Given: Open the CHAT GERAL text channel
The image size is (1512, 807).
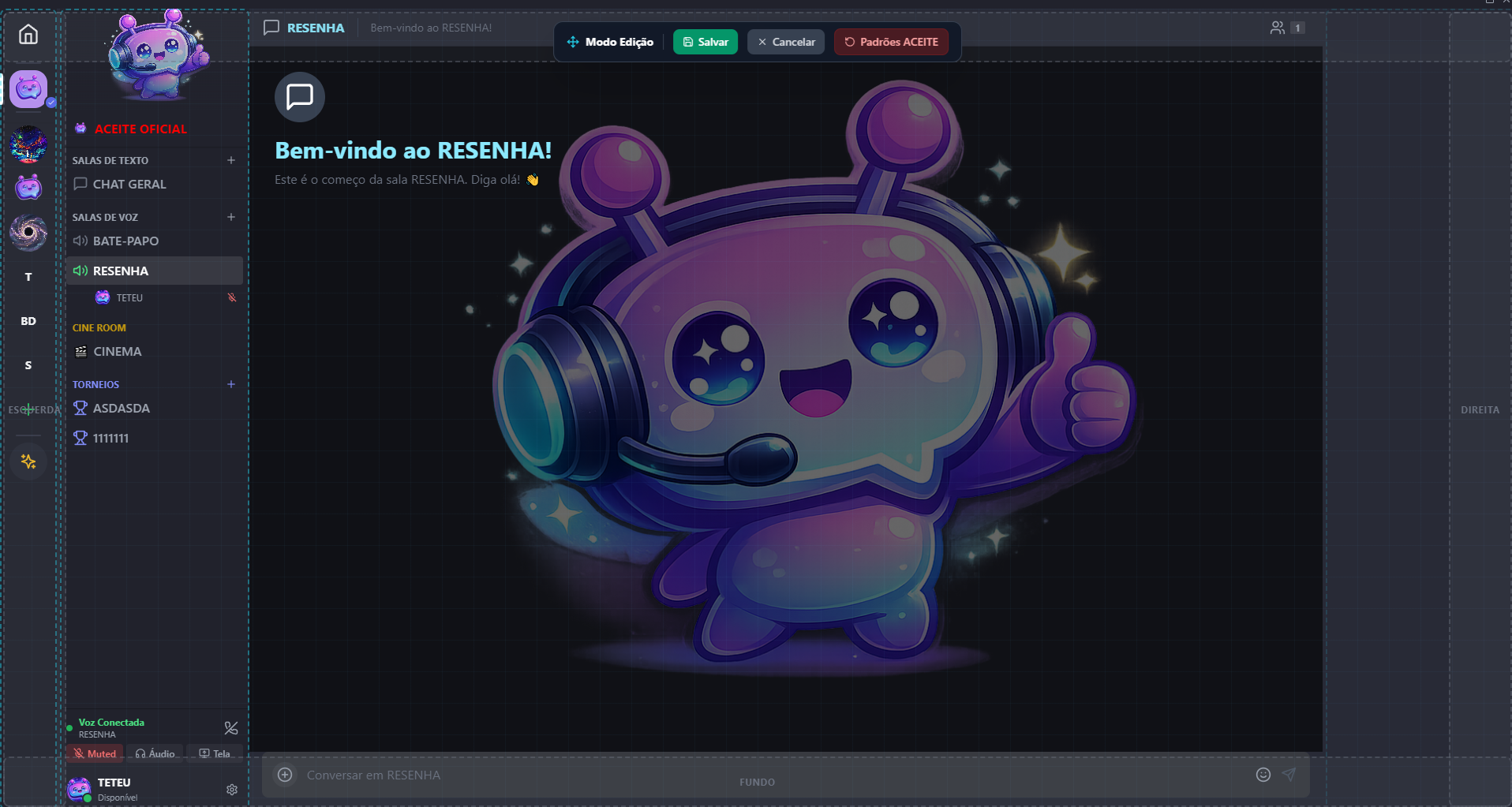Looking at the screenshot, I should tap(155, 184).
